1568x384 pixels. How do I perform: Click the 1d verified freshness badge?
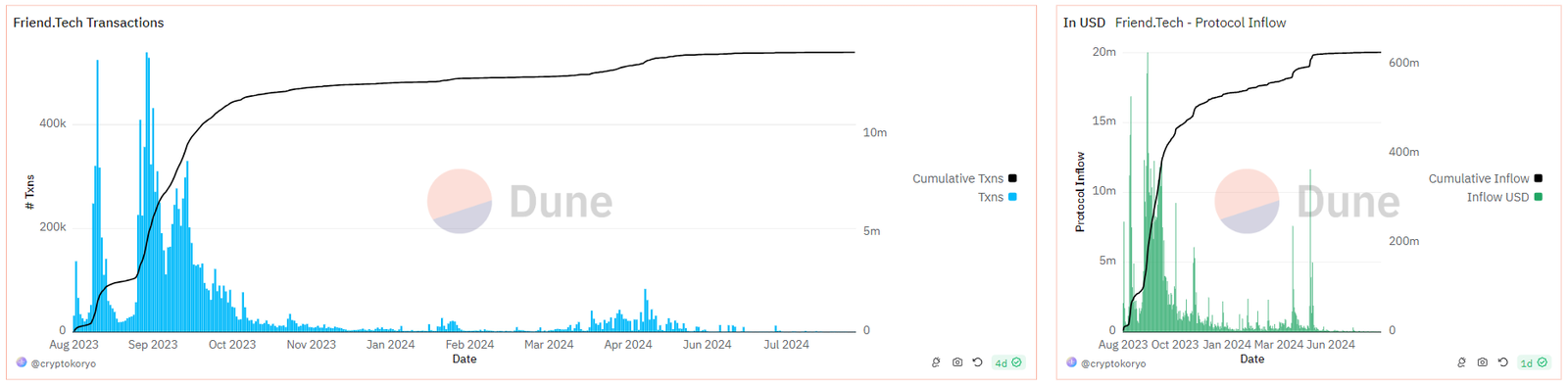[1534, 362]
